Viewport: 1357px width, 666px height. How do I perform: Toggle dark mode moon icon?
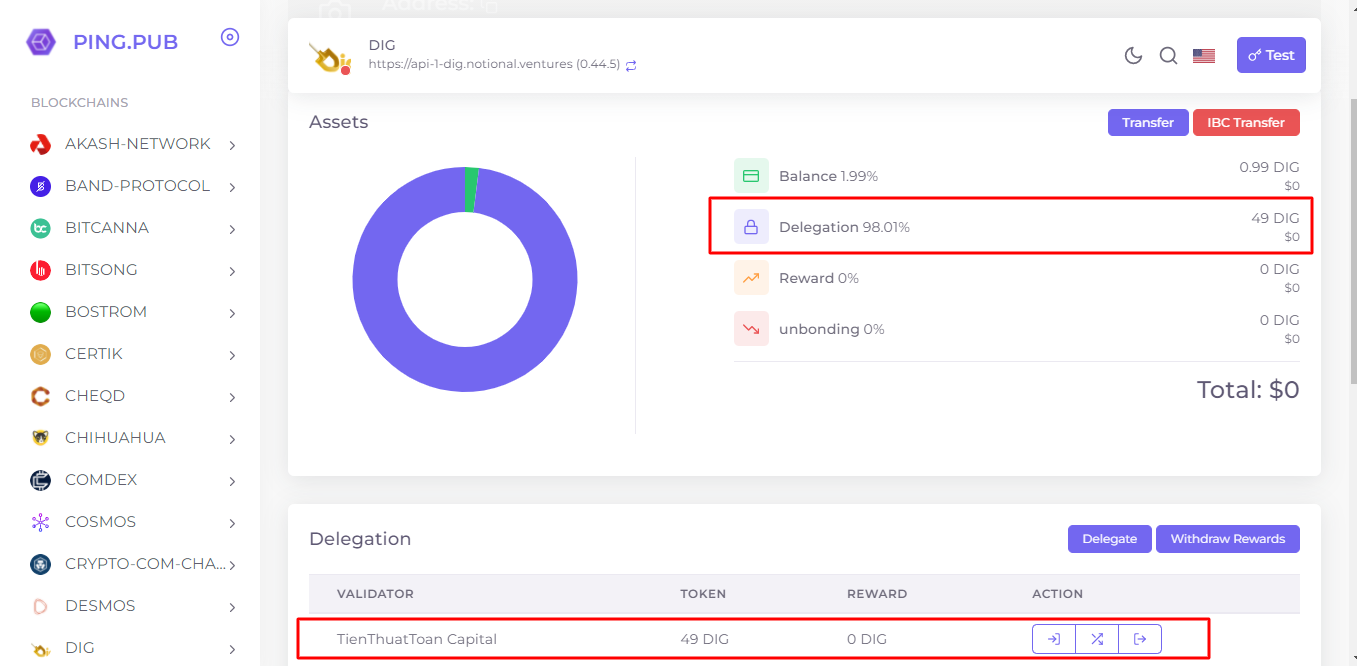pyautogui.click(x=1133, y=56)
